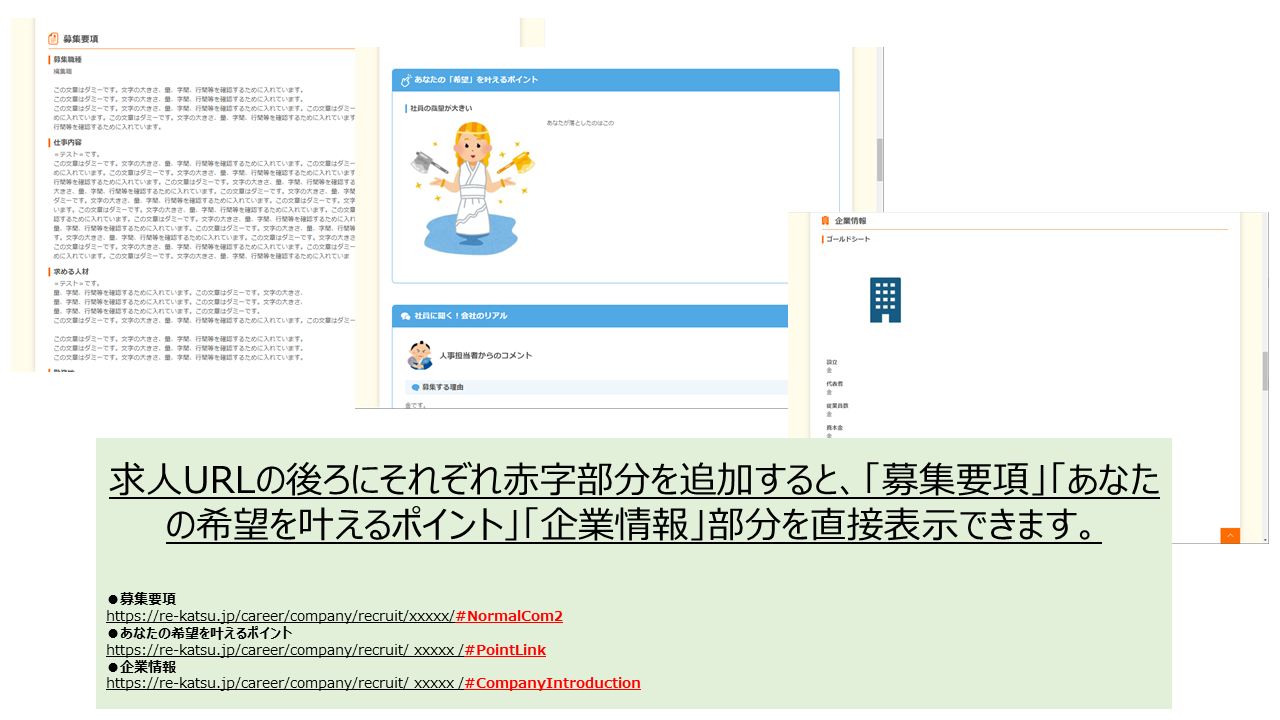Click the chat bubble icon beside 社員に聞く！会社のリアル
The height and width of the screenshot is (720, 1280).
click(406, 316)
